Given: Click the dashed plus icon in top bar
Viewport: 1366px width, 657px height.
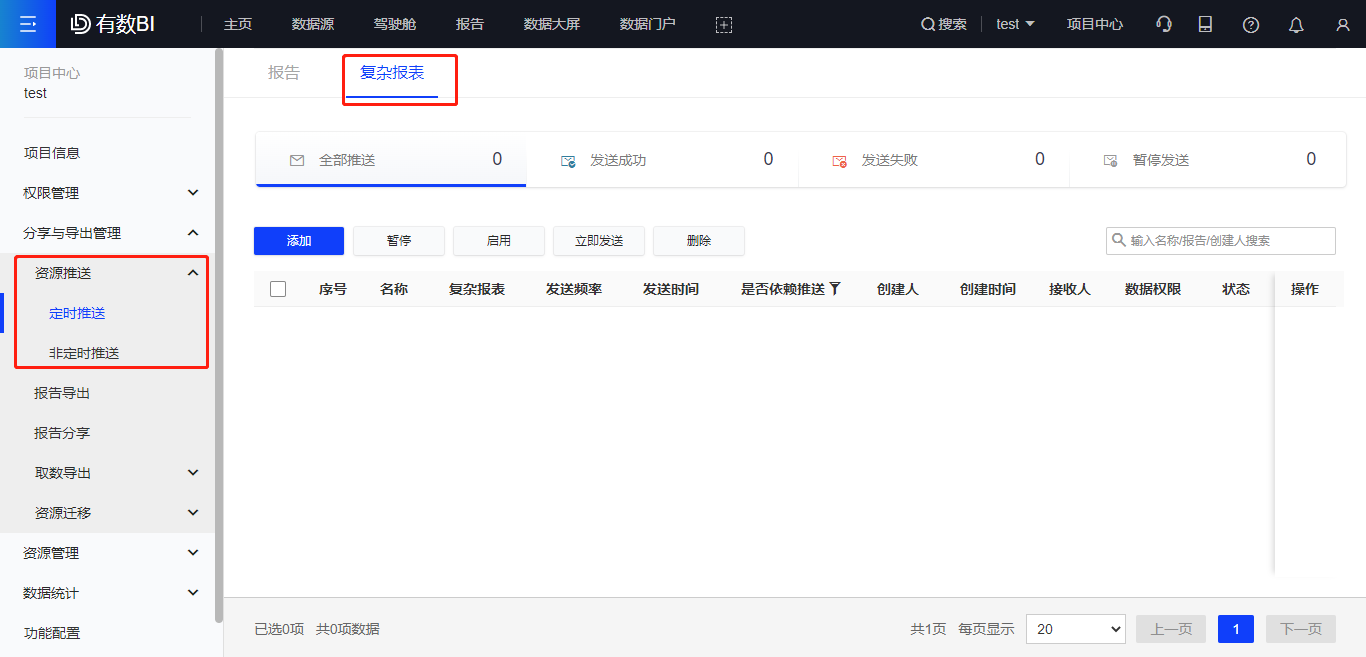Looking at the screenshot, I should point(724,23).
